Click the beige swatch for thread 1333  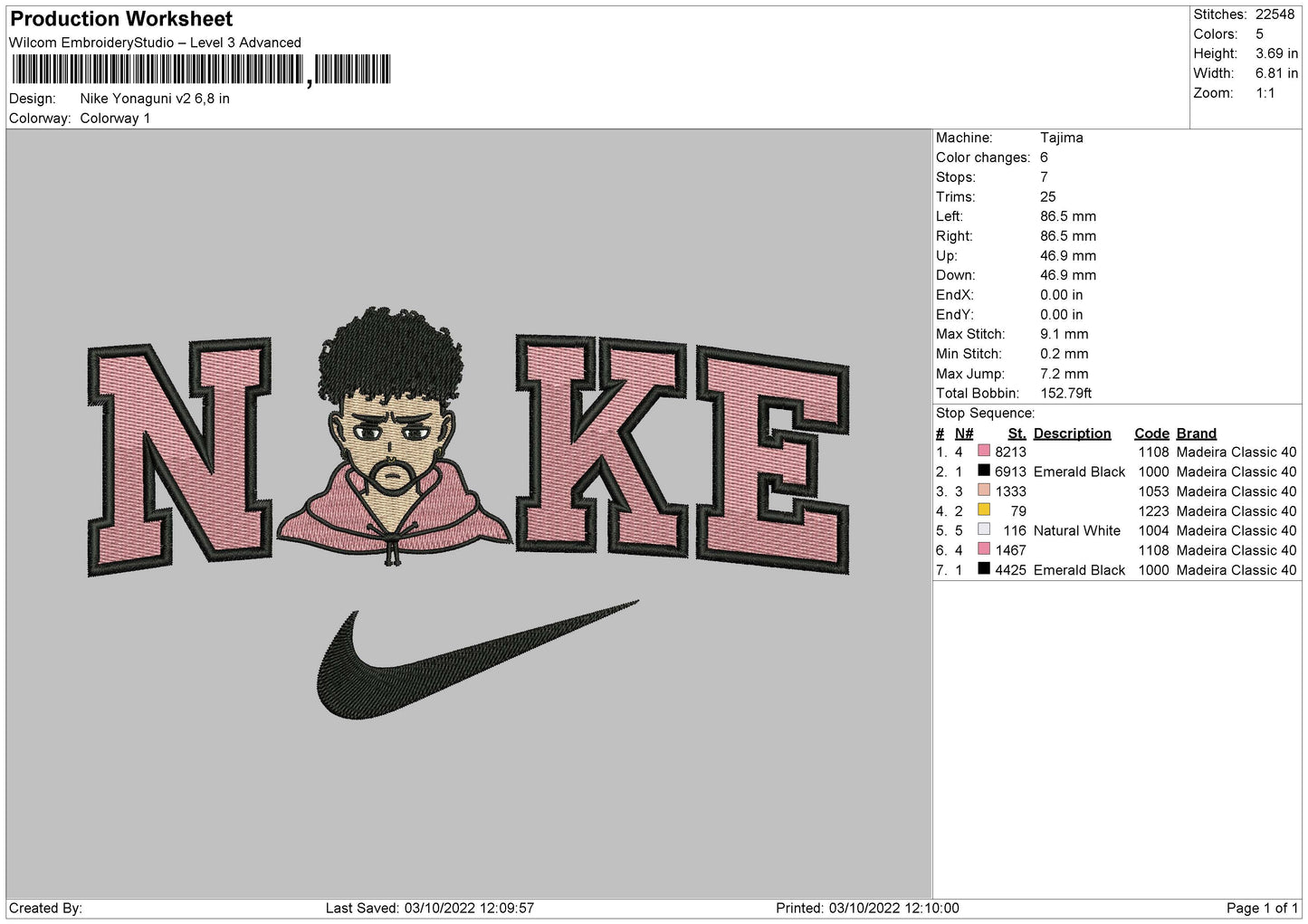tap(984, 491)
